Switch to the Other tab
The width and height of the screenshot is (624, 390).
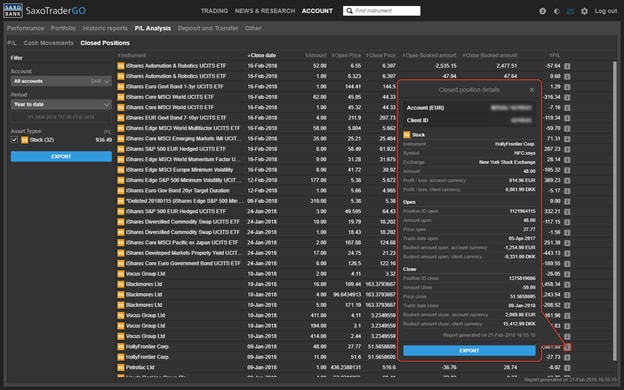click(253, 28)
